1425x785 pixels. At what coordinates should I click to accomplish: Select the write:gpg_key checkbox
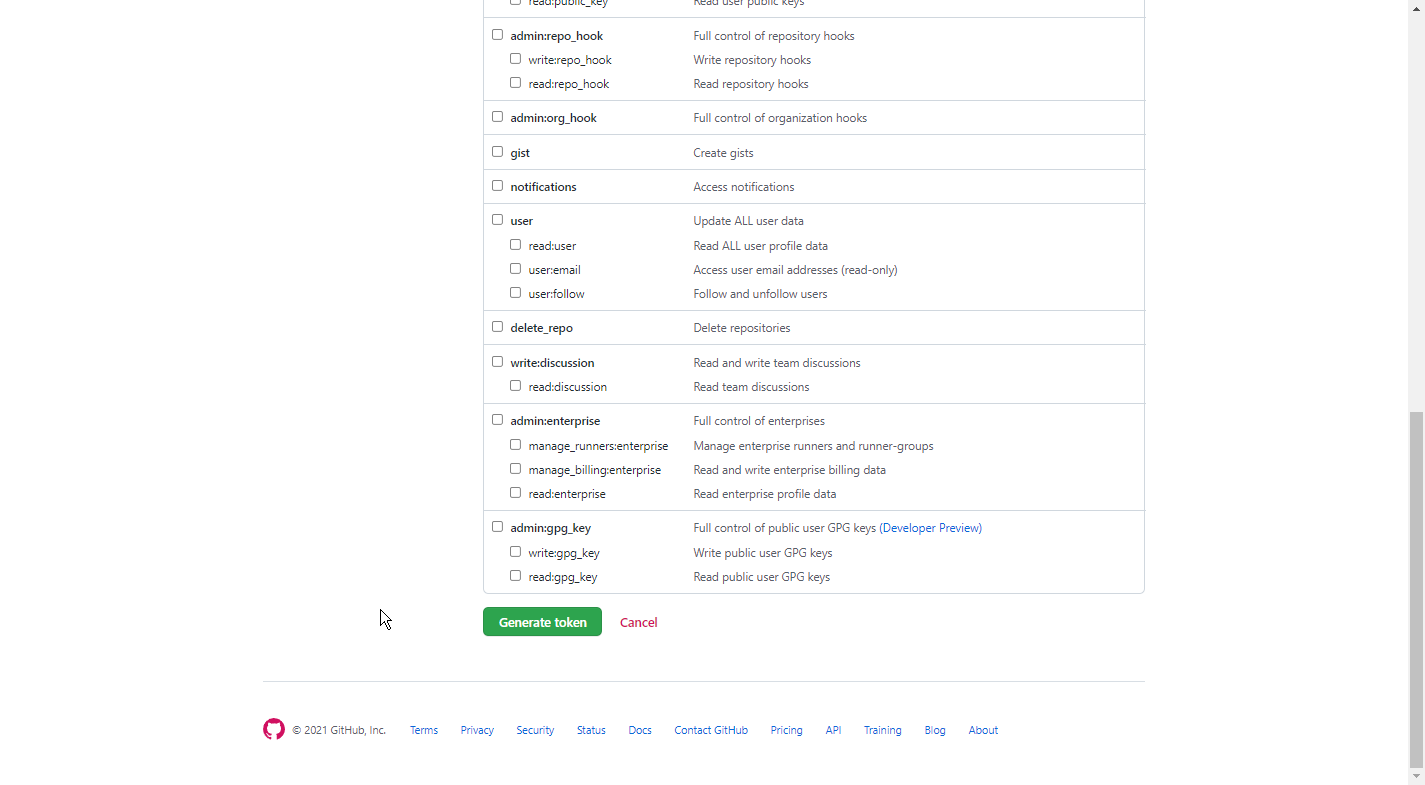point(515,552)
